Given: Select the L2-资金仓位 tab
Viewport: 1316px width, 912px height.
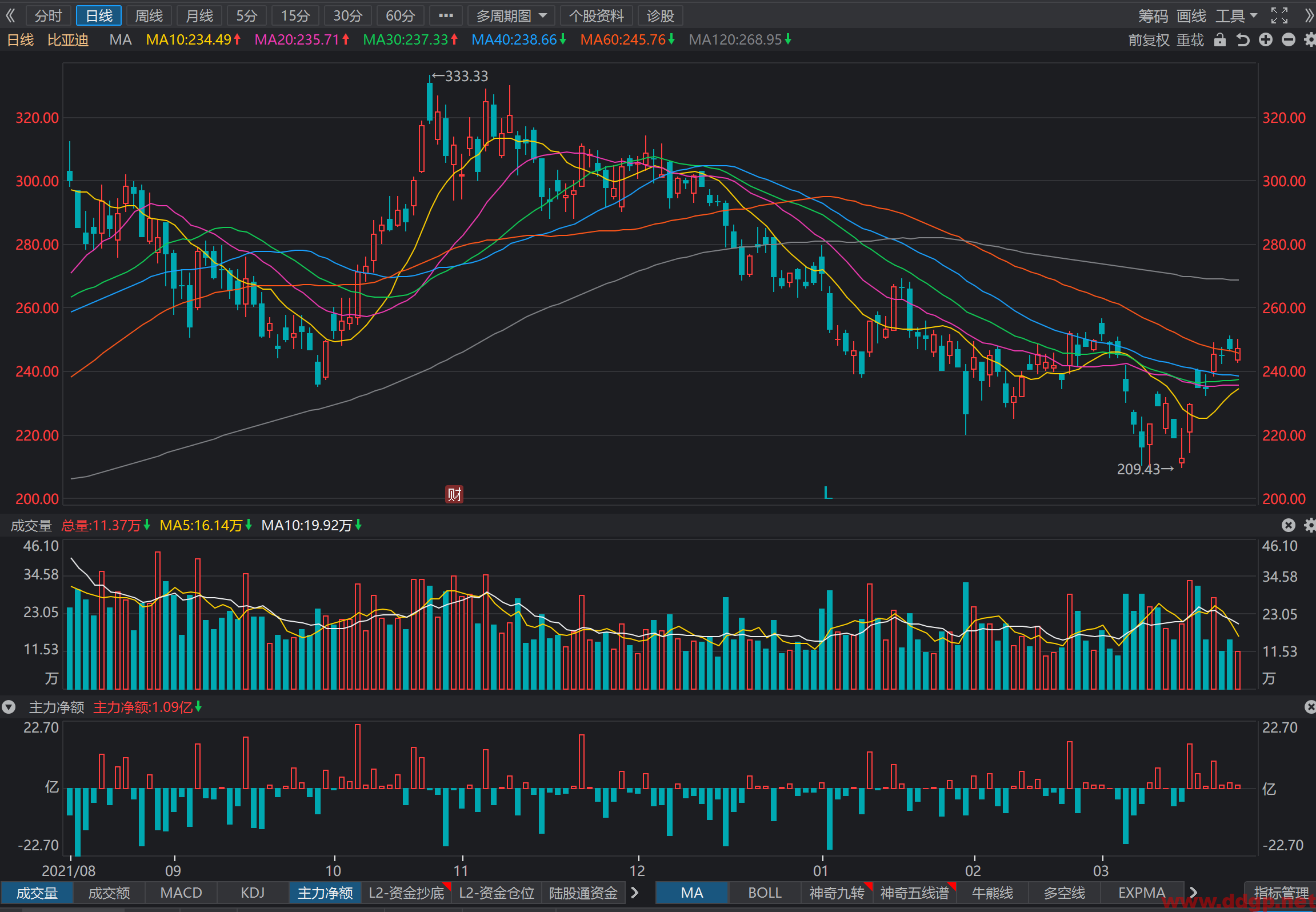Looking at the screenshot, I should [x=497, y=893].
